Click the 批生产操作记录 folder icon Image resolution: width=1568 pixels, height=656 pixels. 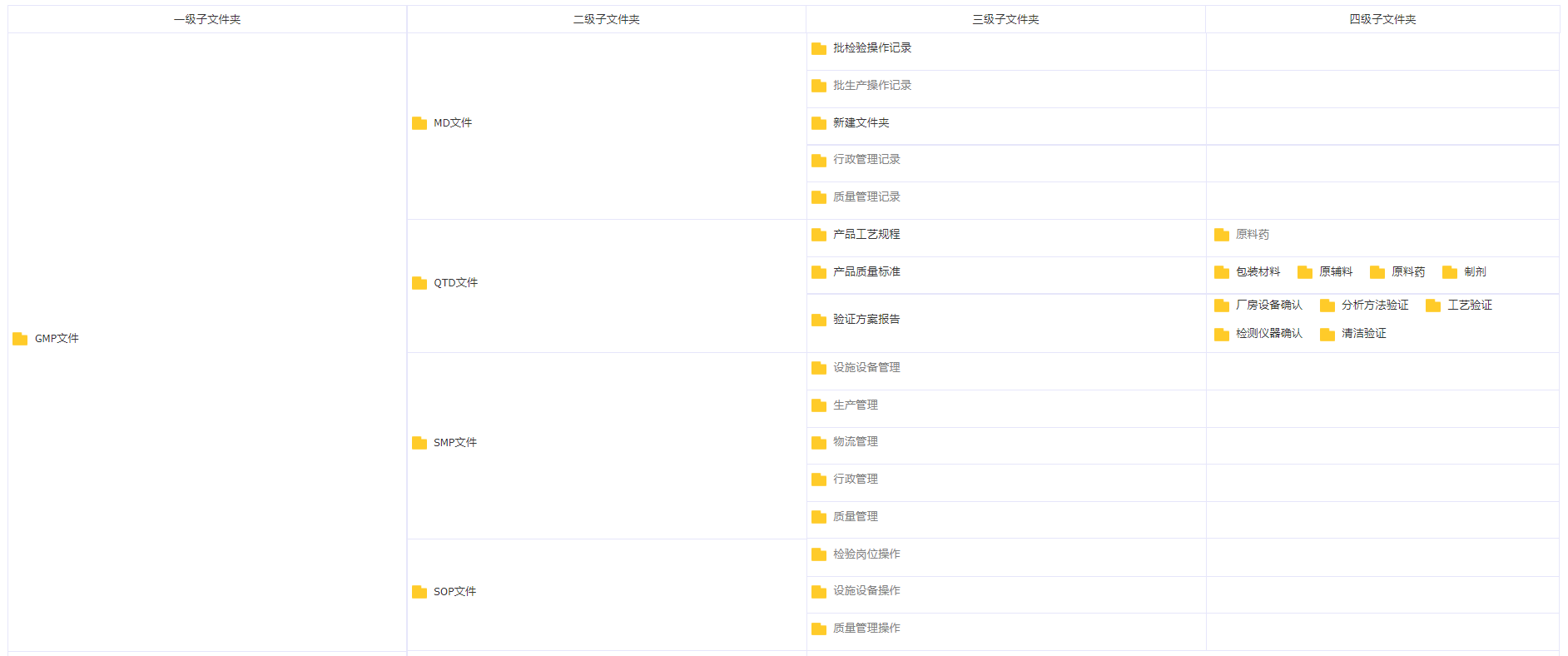(819, 86)
